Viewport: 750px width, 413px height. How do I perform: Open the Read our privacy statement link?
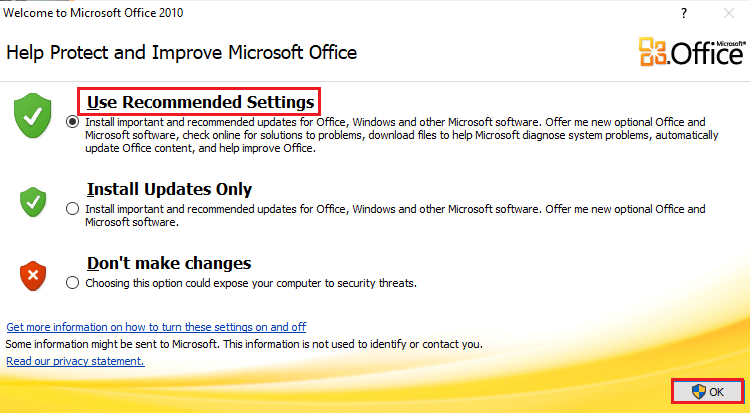coord(75,361)
